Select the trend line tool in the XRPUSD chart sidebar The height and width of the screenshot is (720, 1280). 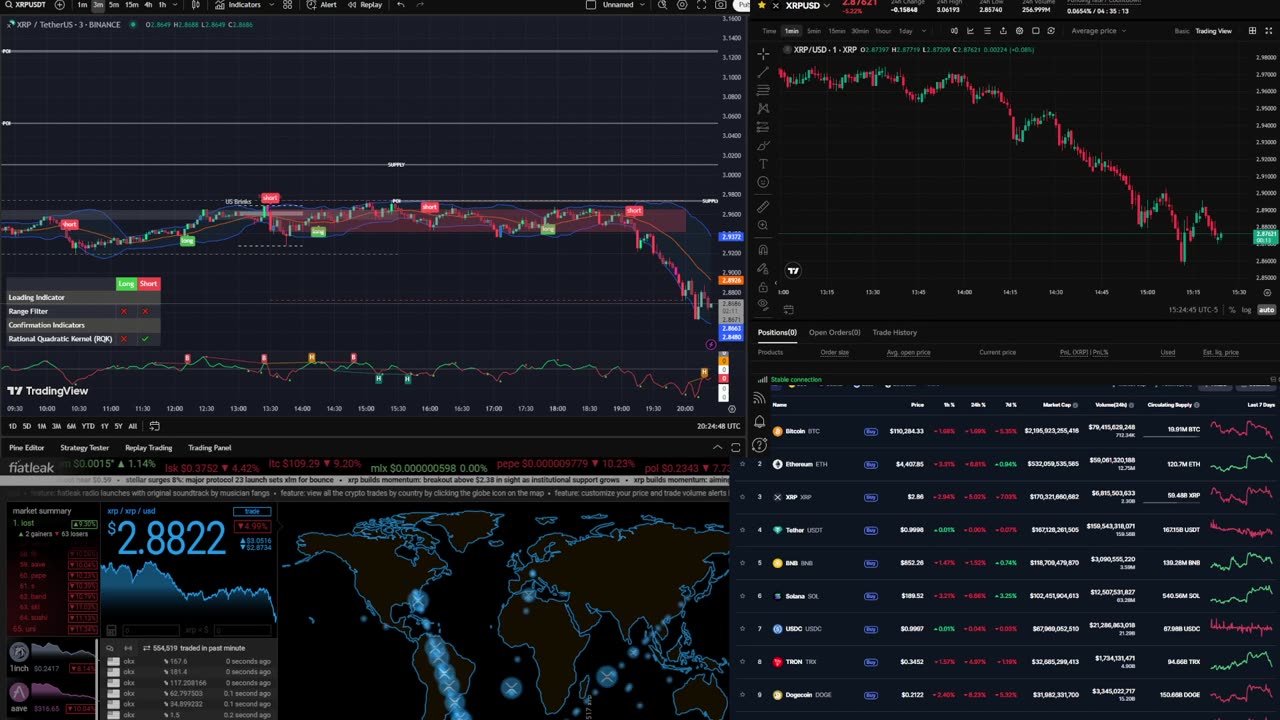point(763,72)
